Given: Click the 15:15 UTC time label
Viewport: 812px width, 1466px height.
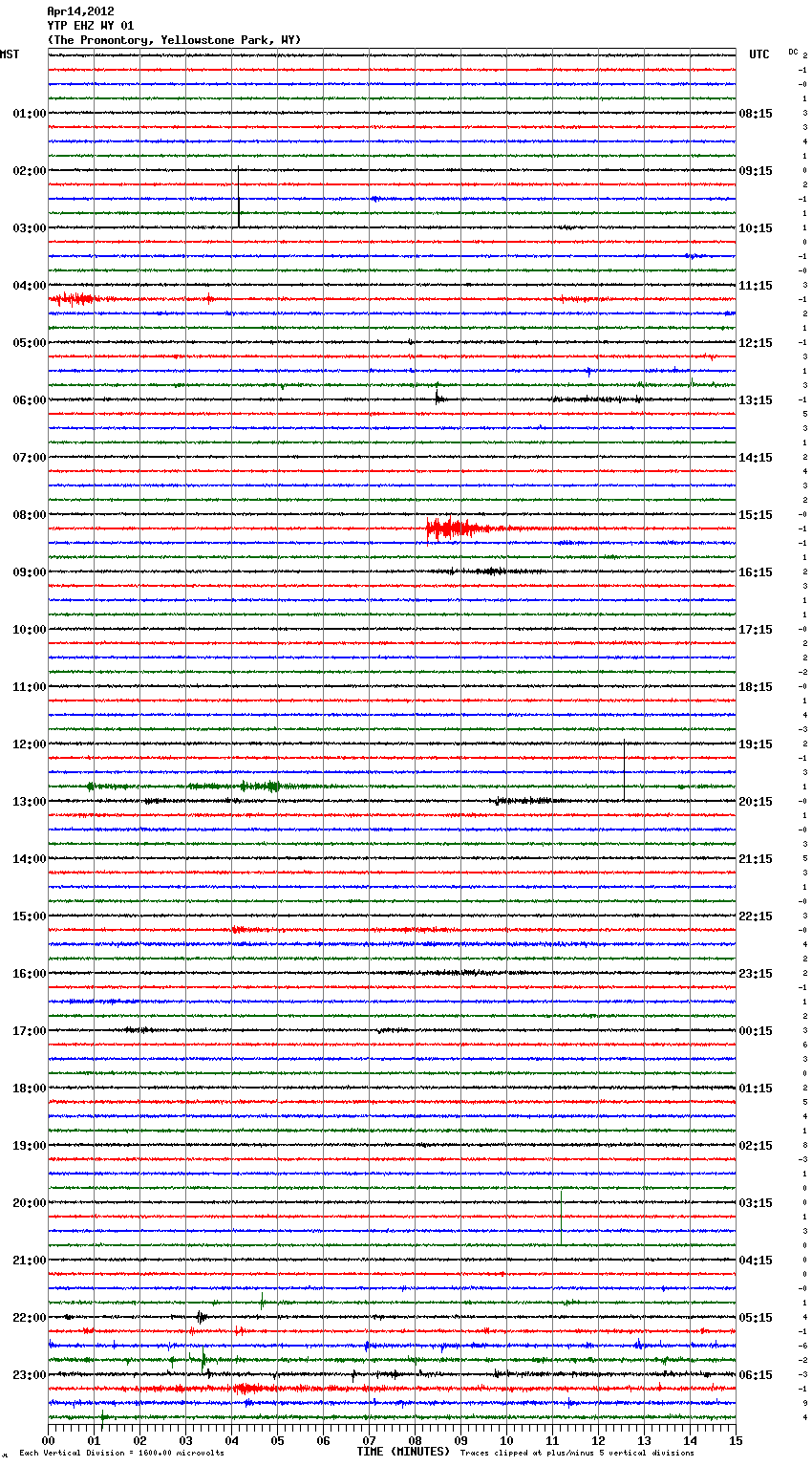Looking at the screenshot, I should 756,515.
